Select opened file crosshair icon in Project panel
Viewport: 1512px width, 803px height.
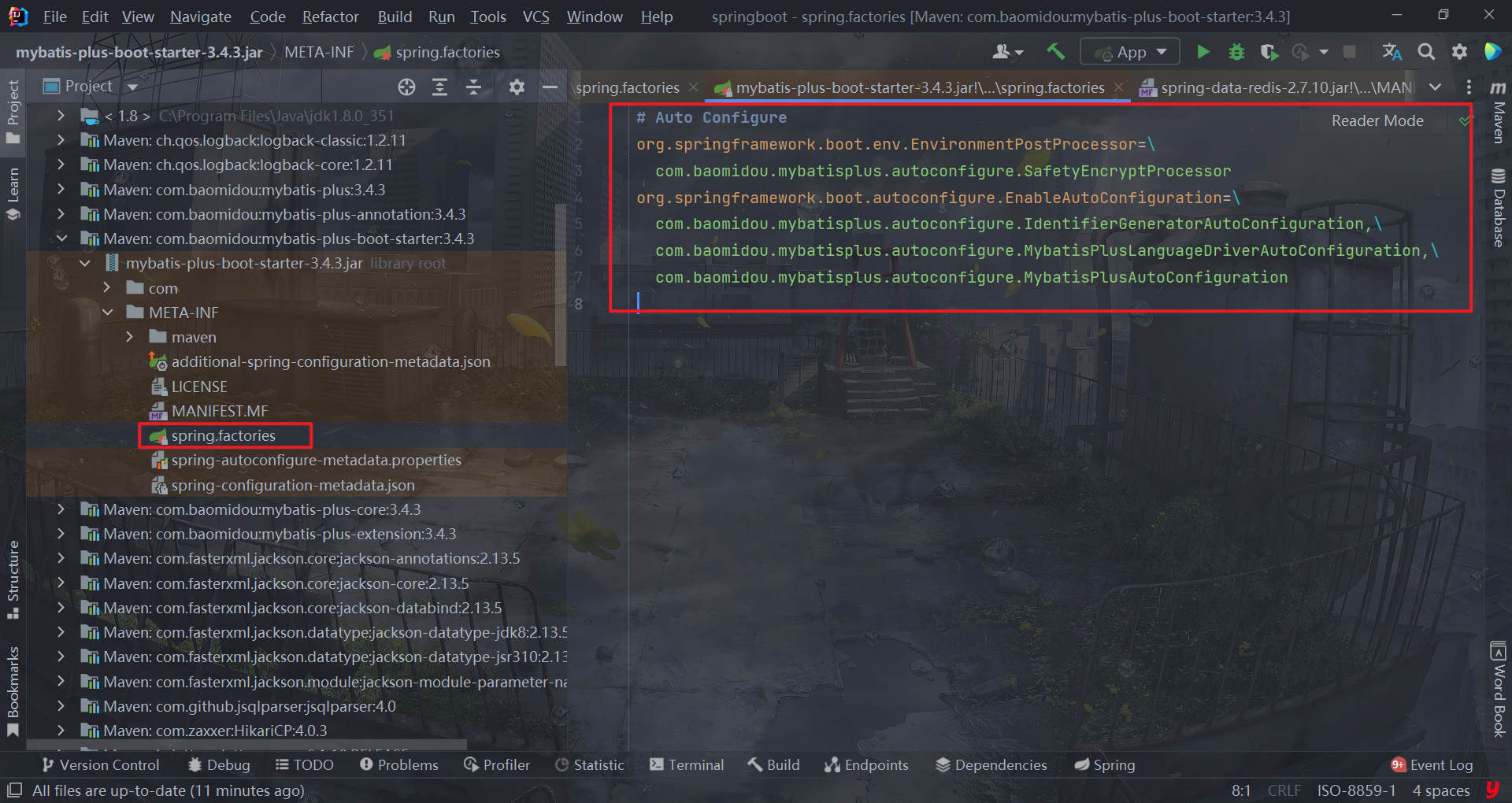(406, 87)
